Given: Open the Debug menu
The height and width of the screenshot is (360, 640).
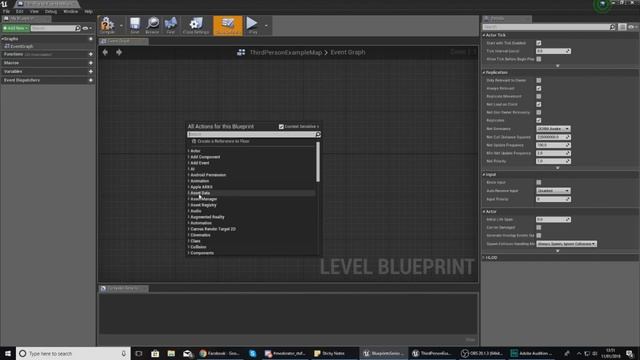Looking at the screenshot, I should tap(51, 11).
